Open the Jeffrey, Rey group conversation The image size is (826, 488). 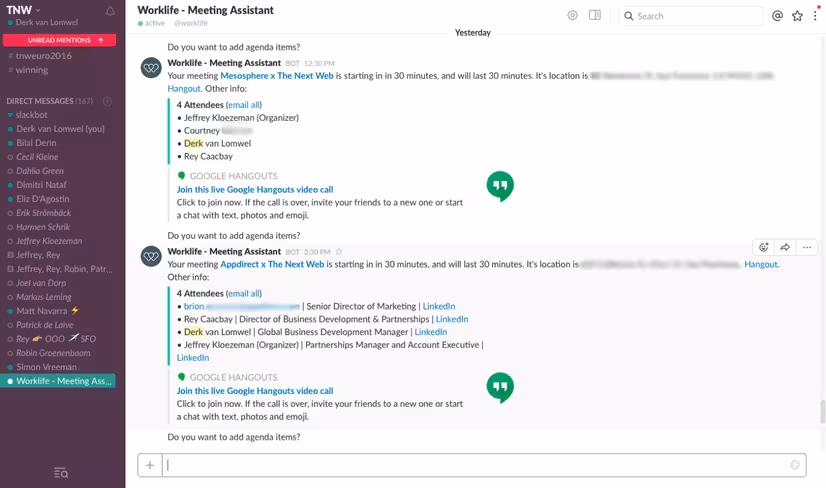pos(38,255)
